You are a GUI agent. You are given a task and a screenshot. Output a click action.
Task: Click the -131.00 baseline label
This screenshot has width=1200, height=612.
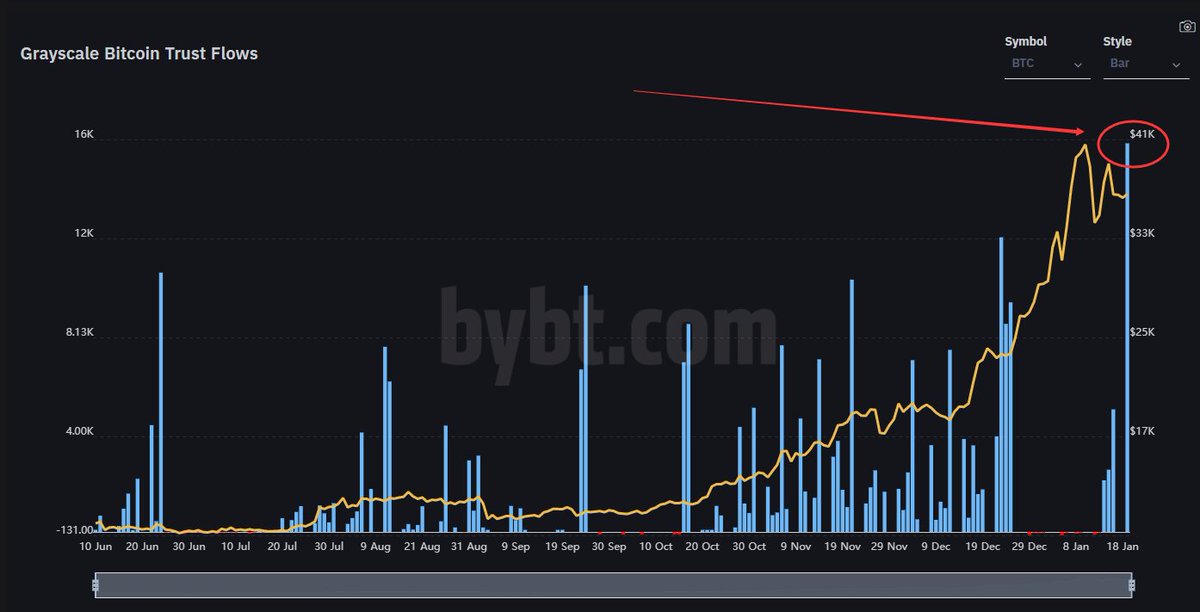click(75, 529)
